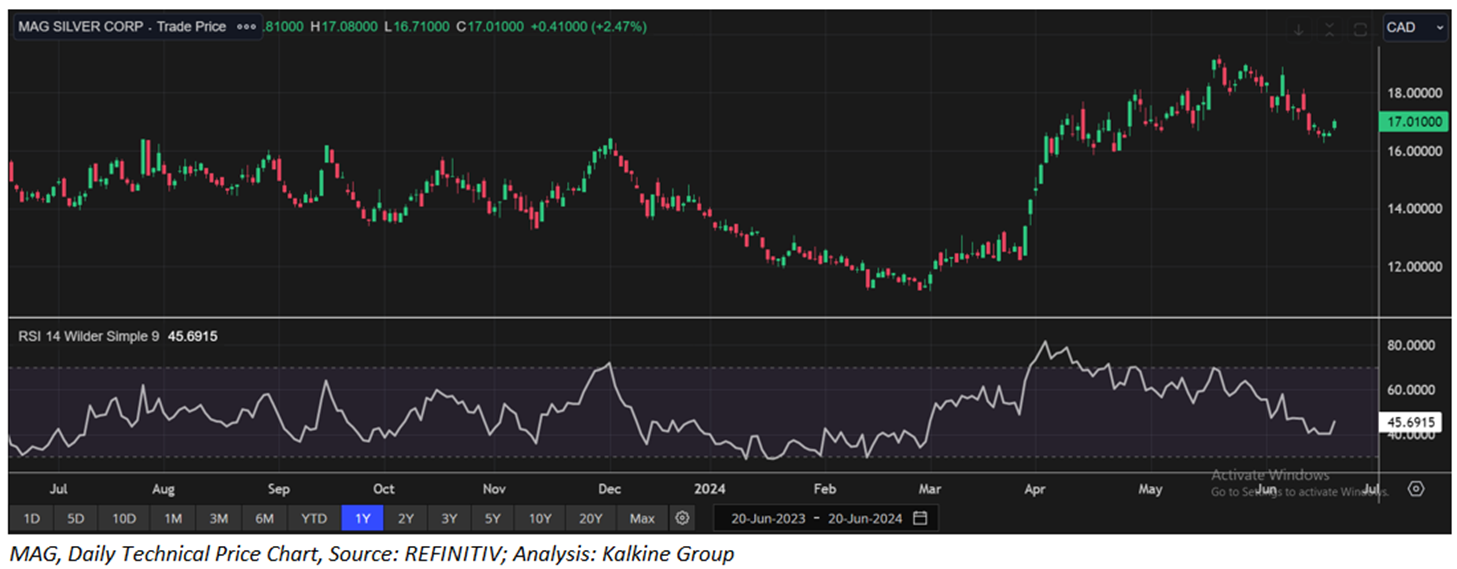Image resolution: width=1457 pixels, height=569 pixels.
Task: Select the 3M time range
Action: tap(219, 518)
